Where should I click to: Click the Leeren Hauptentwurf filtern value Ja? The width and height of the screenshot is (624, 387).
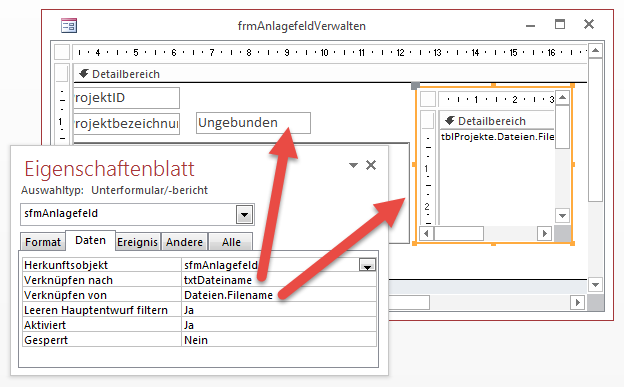tap(189, 310)
